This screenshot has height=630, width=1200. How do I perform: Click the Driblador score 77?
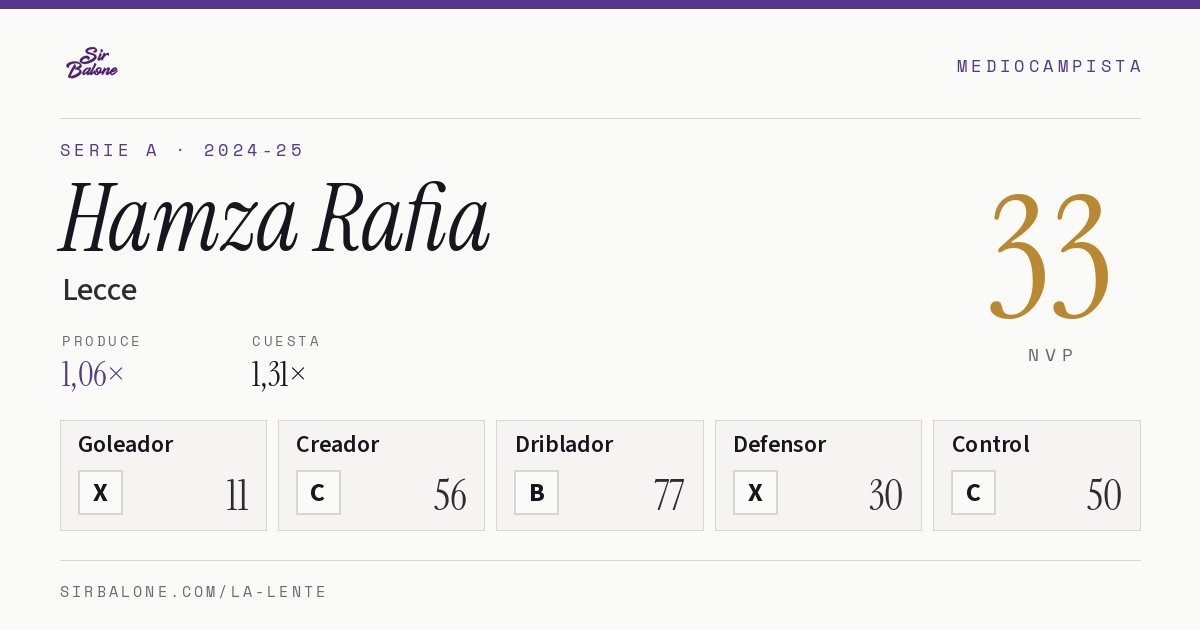(669, 495)
